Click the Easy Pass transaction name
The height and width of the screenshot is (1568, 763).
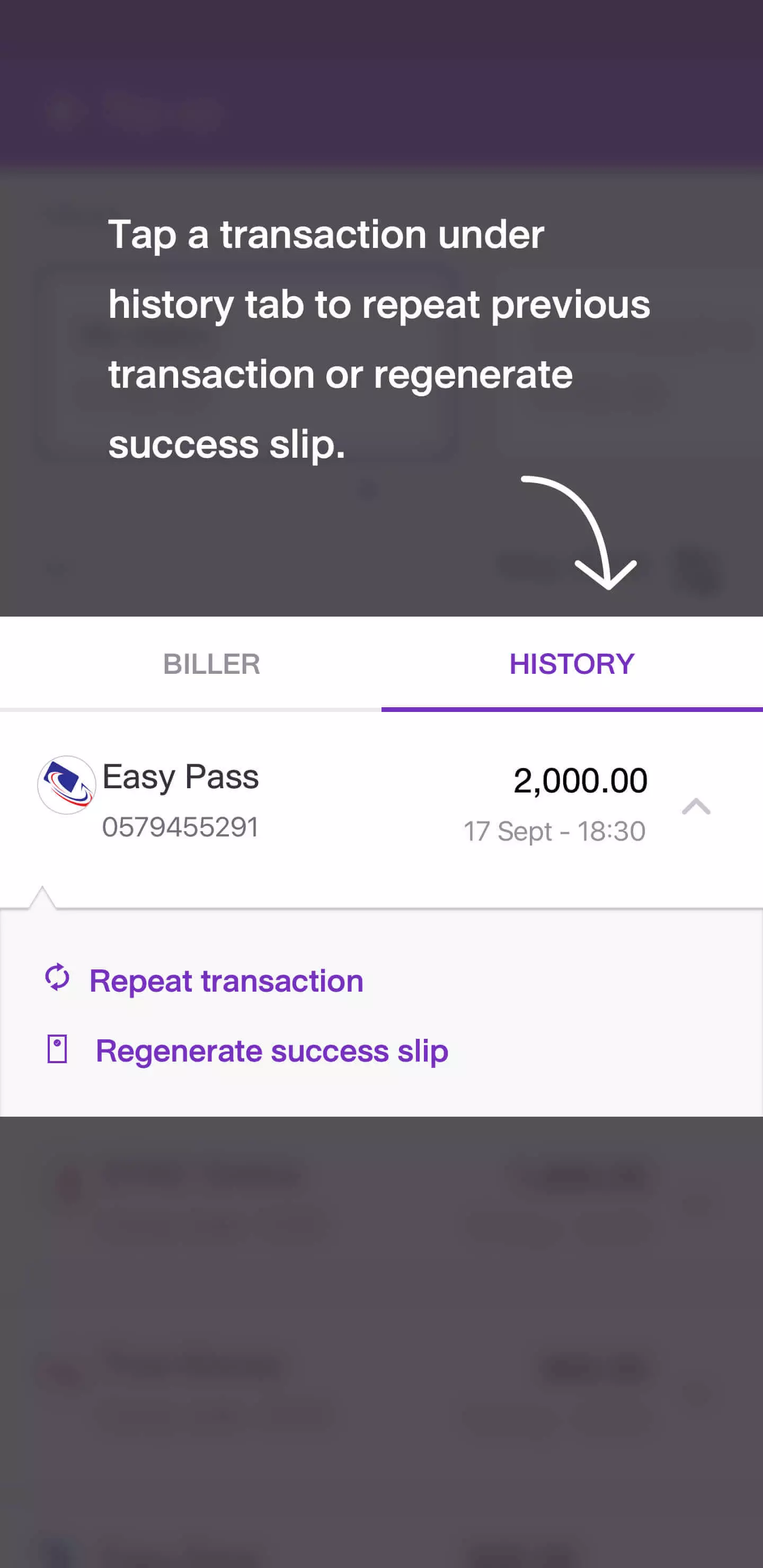181,777
